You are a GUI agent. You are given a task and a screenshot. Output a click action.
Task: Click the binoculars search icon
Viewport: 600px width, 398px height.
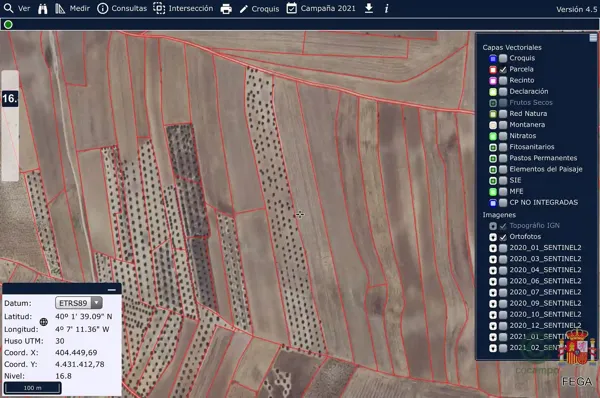point(43,8)
